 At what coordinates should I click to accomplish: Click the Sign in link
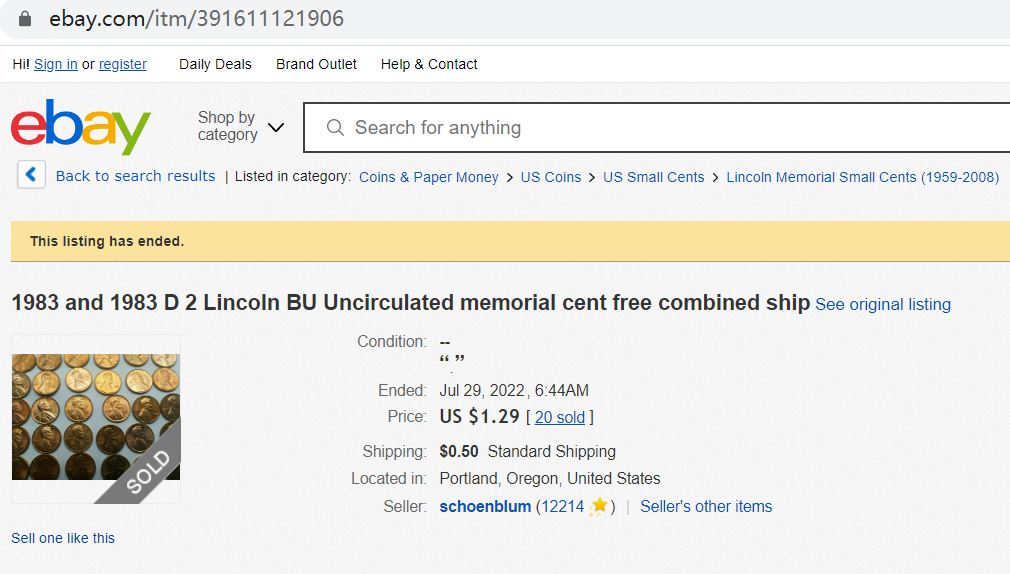56,64
